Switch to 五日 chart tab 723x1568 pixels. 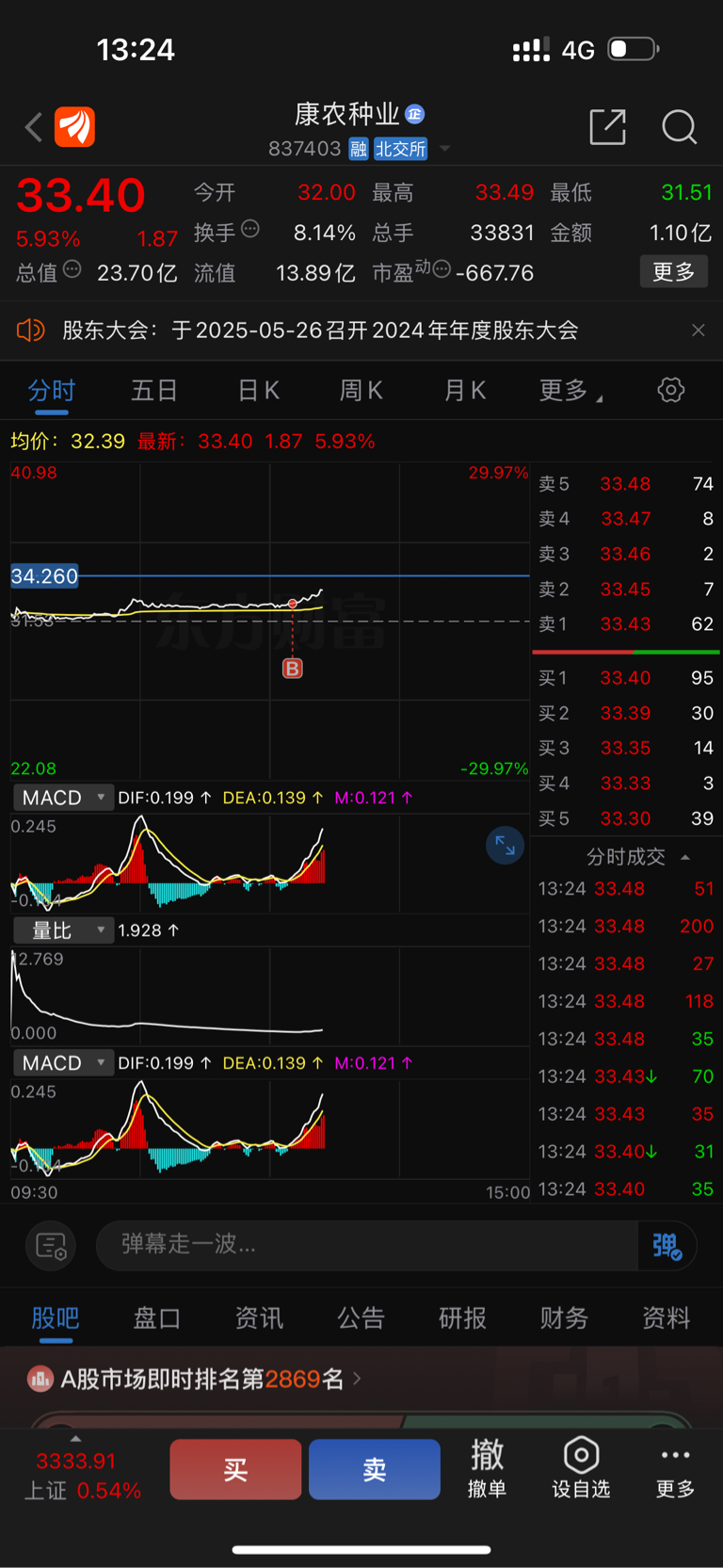pyautogui.click(x=154, y=391)
